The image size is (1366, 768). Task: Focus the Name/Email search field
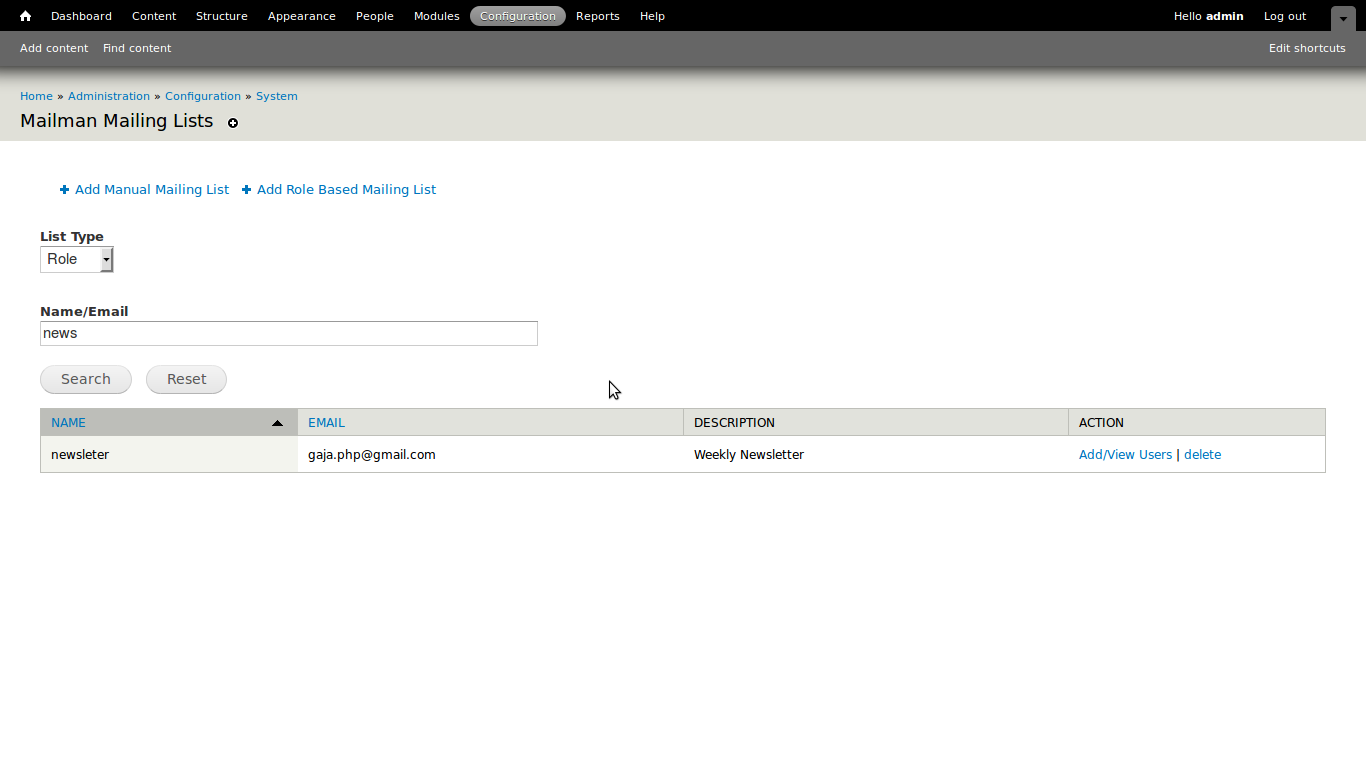pyautogui.click(x=289, y=333)
